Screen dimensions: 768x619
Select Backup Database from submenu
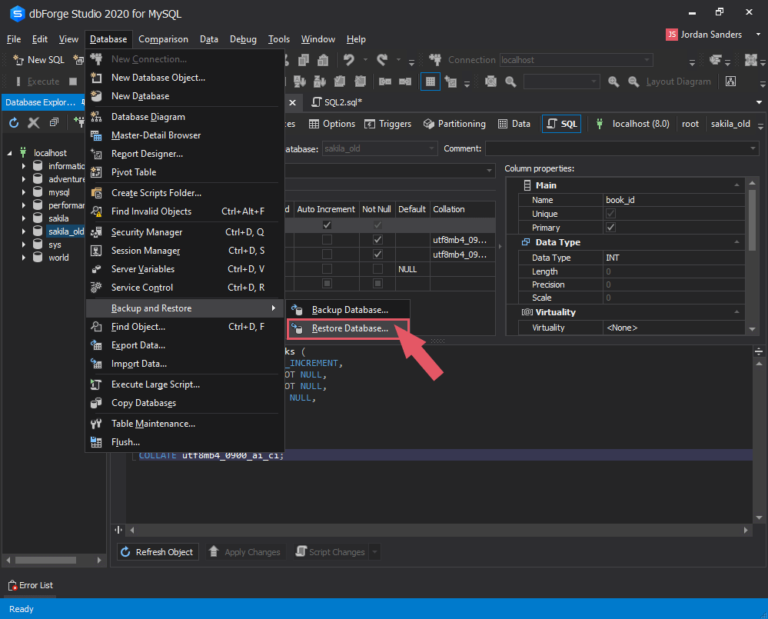coord(348,310)
